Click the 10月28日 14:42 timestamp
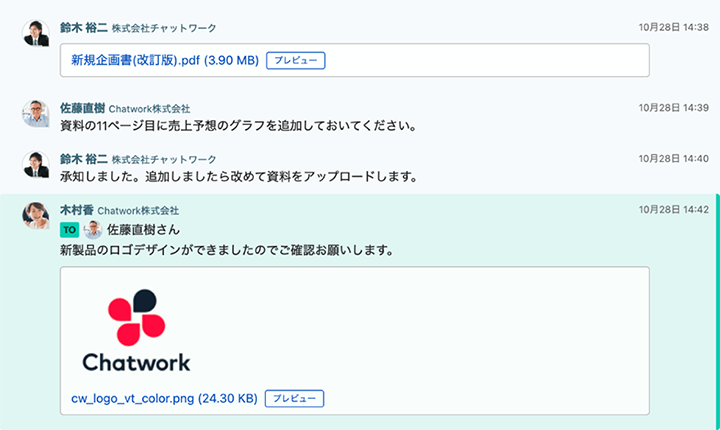This screenshot has width=720, height=430. tap(672, 210)
